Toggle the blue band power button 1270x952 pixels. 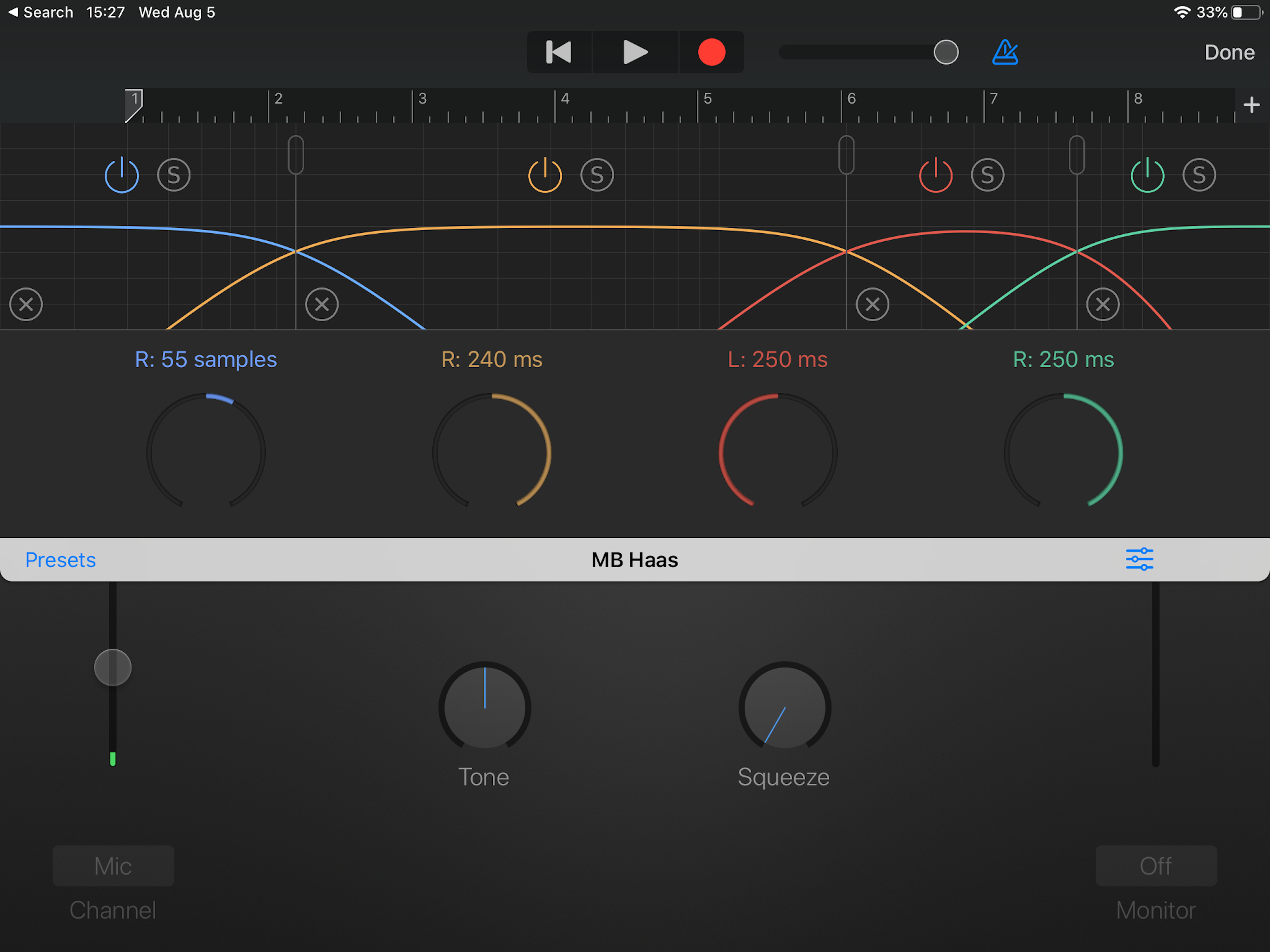(x=122, y=175)
